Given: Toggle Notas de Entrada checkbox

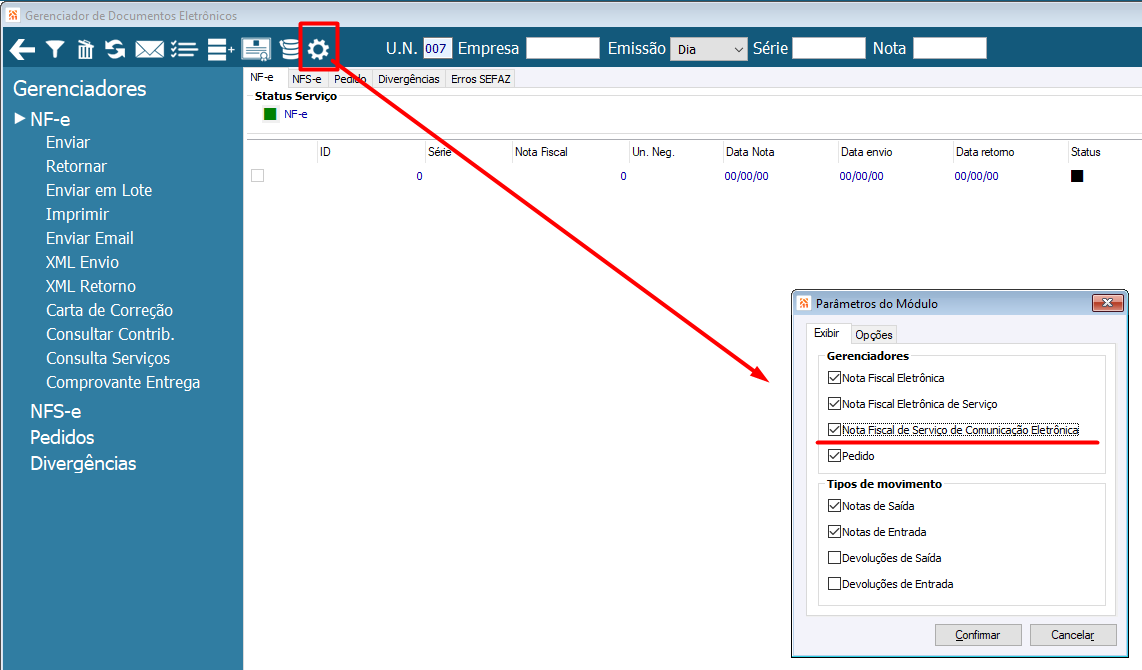Looking at the screenshot, I should [835, 532].
